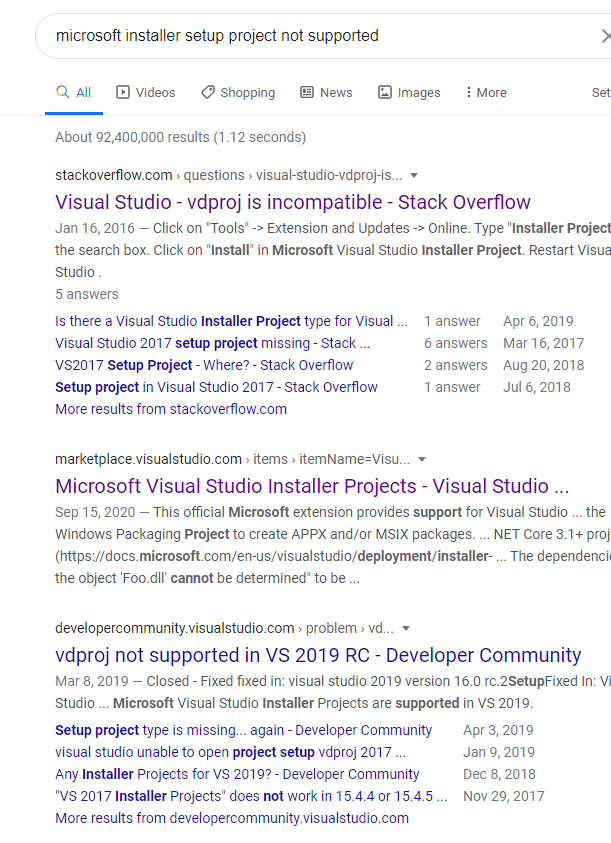This screenshot has width=611, height=843.
Task: Open 'Setup project type is missing... again' link
Action: coord(243,730)
